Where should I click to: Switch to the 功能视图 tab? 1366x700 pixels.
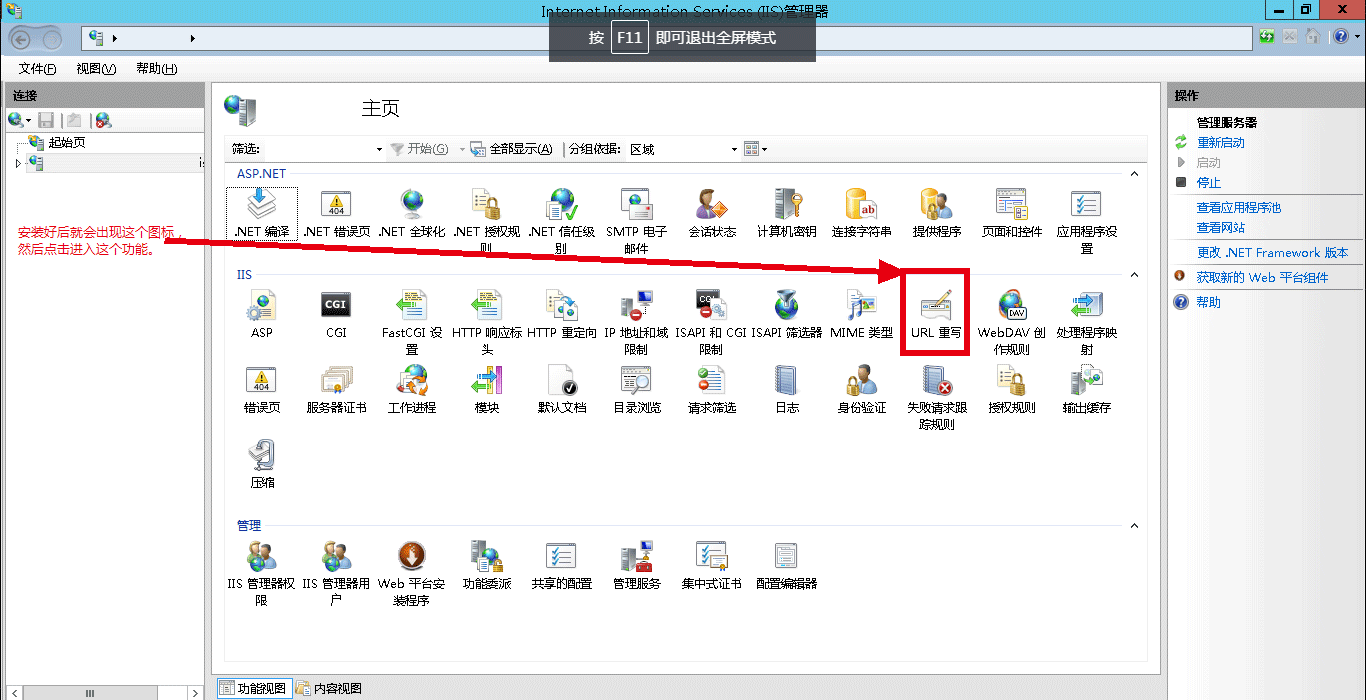[254, 688]
